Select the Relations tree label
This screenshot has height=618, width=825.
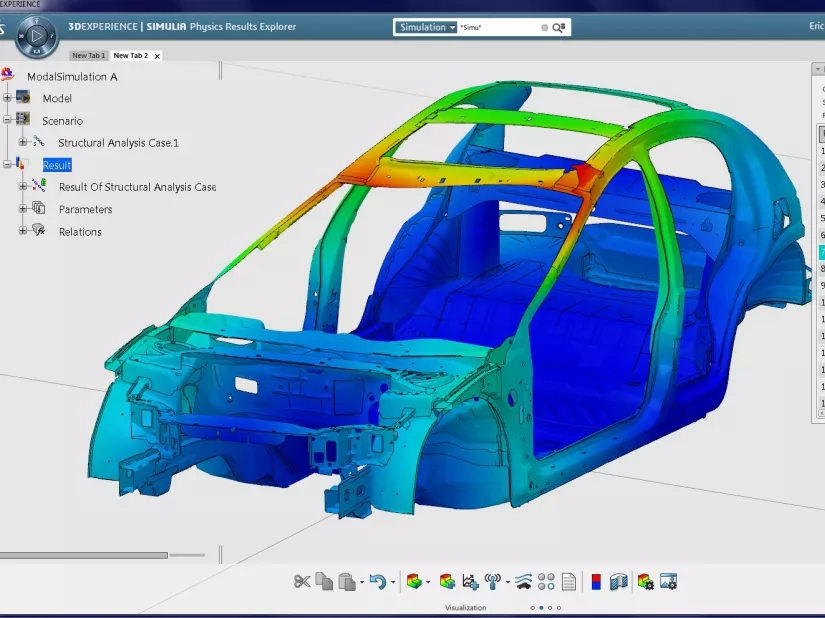click(x=80, y=232)
